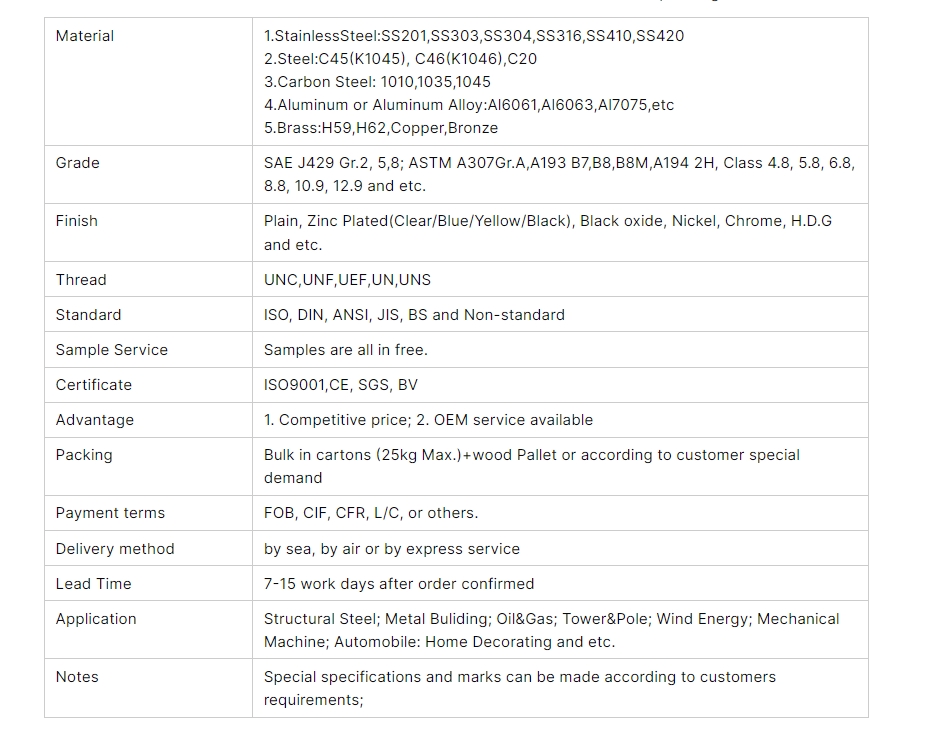Select the Sample Service label

click(112, 350)
